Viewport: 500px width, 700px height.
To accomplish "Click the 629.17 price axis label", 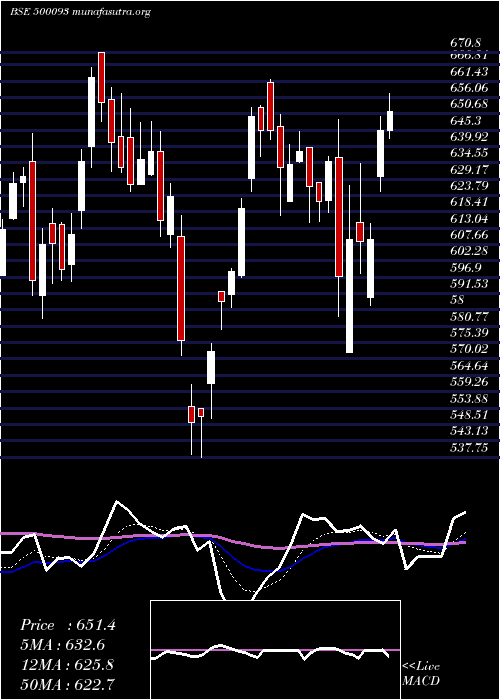I will pos(469,170).
